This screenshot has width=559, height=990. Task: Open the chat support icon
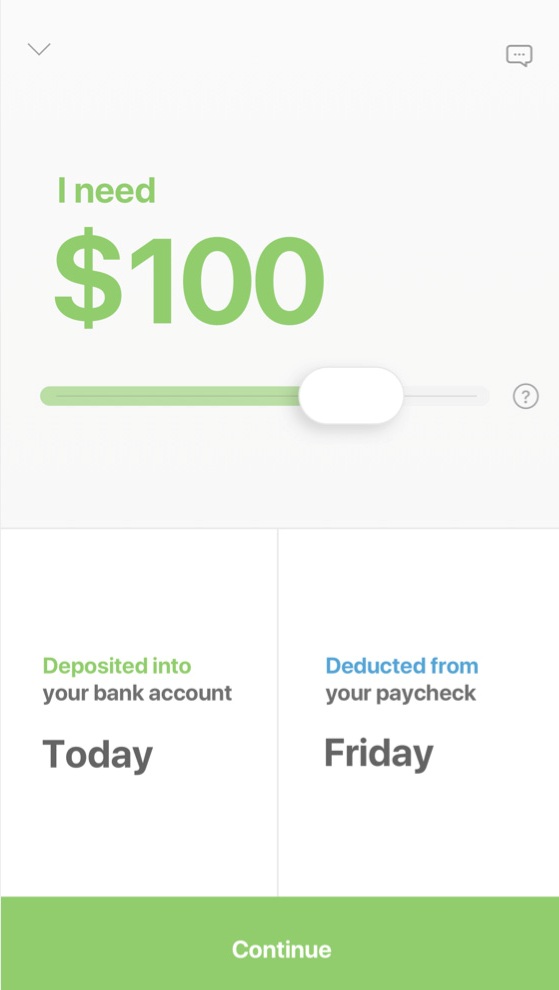click(519, 56)
